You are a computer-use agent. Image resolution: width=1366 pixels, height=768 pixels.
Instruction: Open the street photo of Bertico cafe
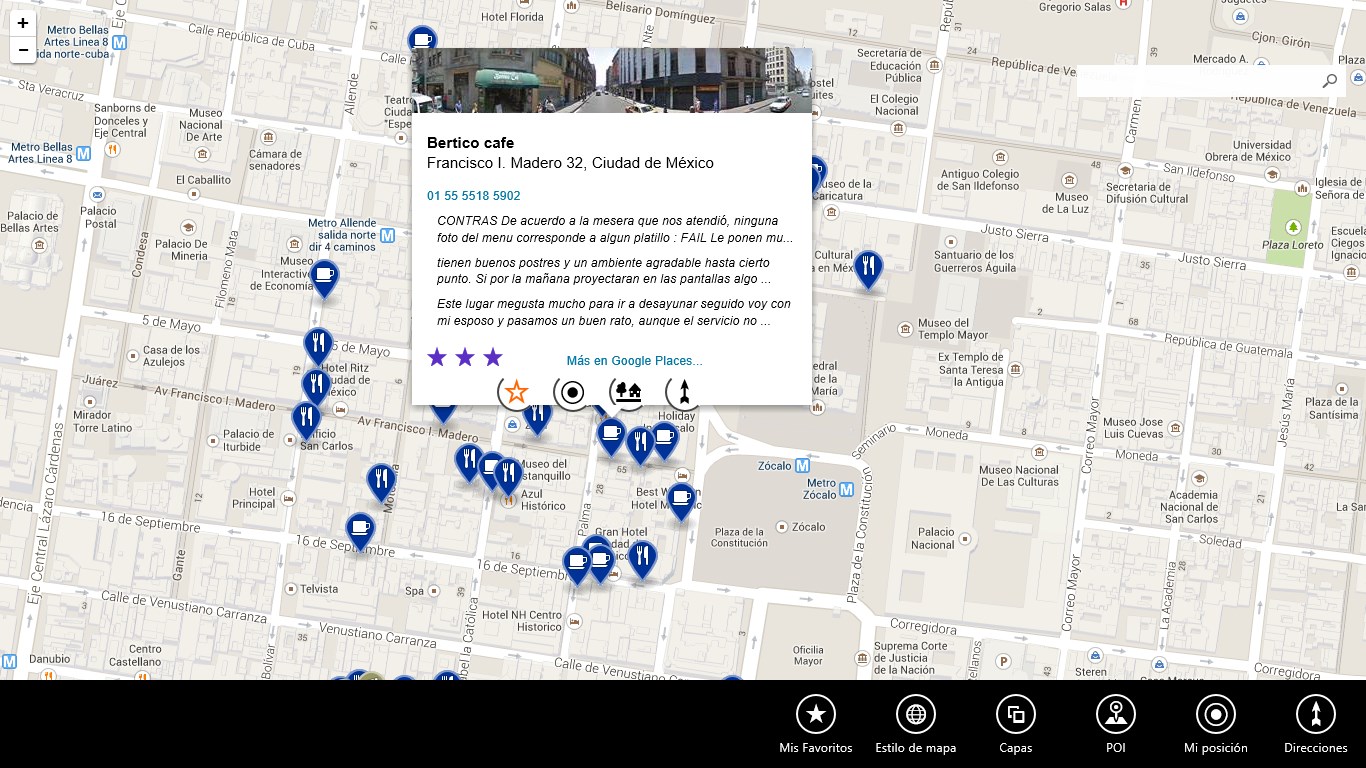pyautogui.click(x=612, y=80)
